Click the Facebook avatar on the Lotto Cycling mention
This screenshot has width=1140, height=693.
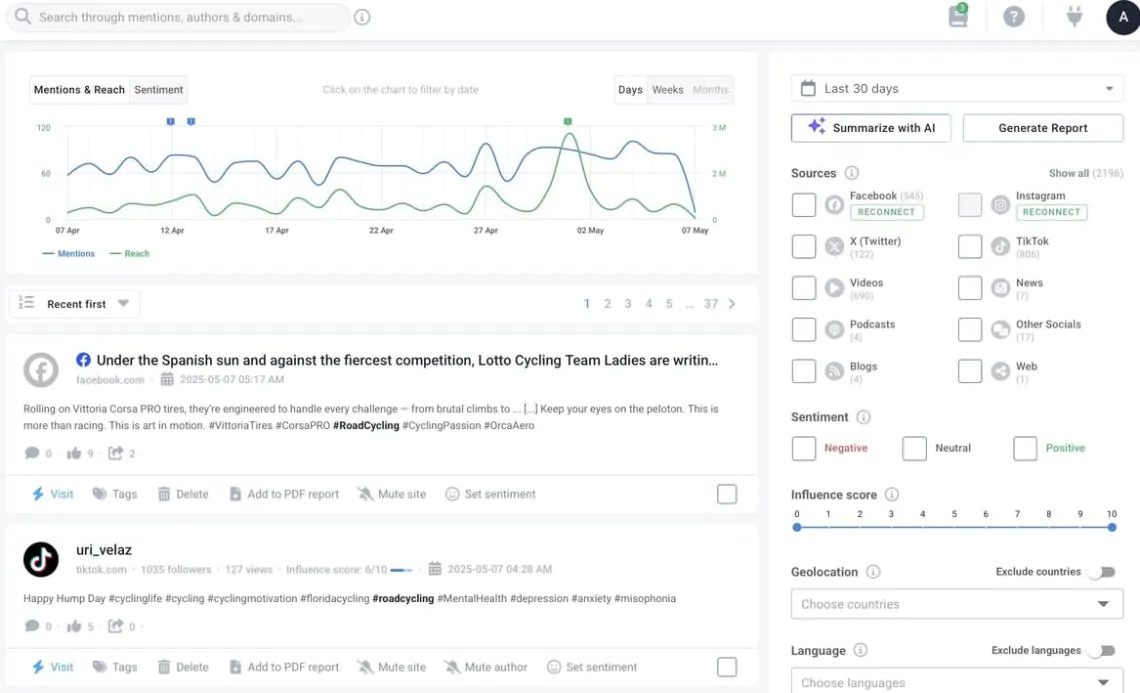(x=41, y=369)
